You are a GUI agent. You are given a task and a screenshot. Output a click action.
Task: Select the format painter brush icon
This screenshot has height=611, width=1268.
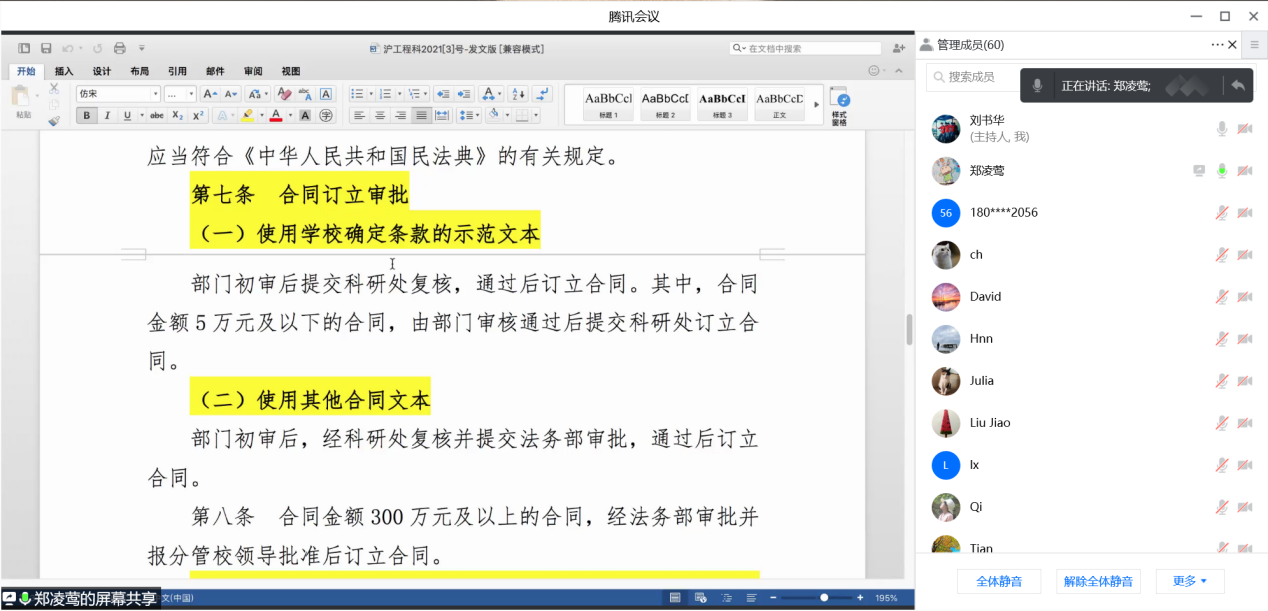54,120
